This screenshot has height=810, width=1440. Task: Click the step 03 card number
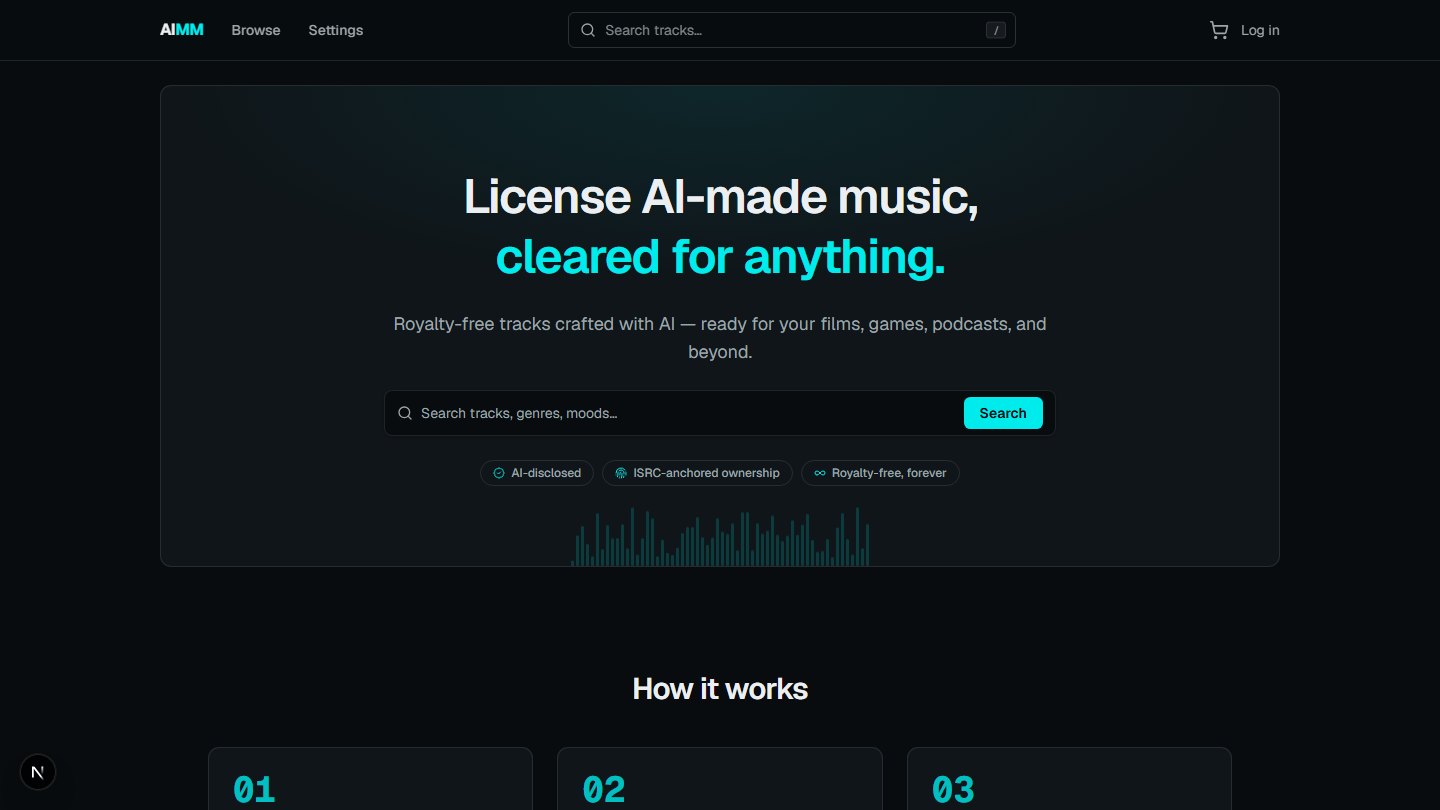(x=953, y=790)
